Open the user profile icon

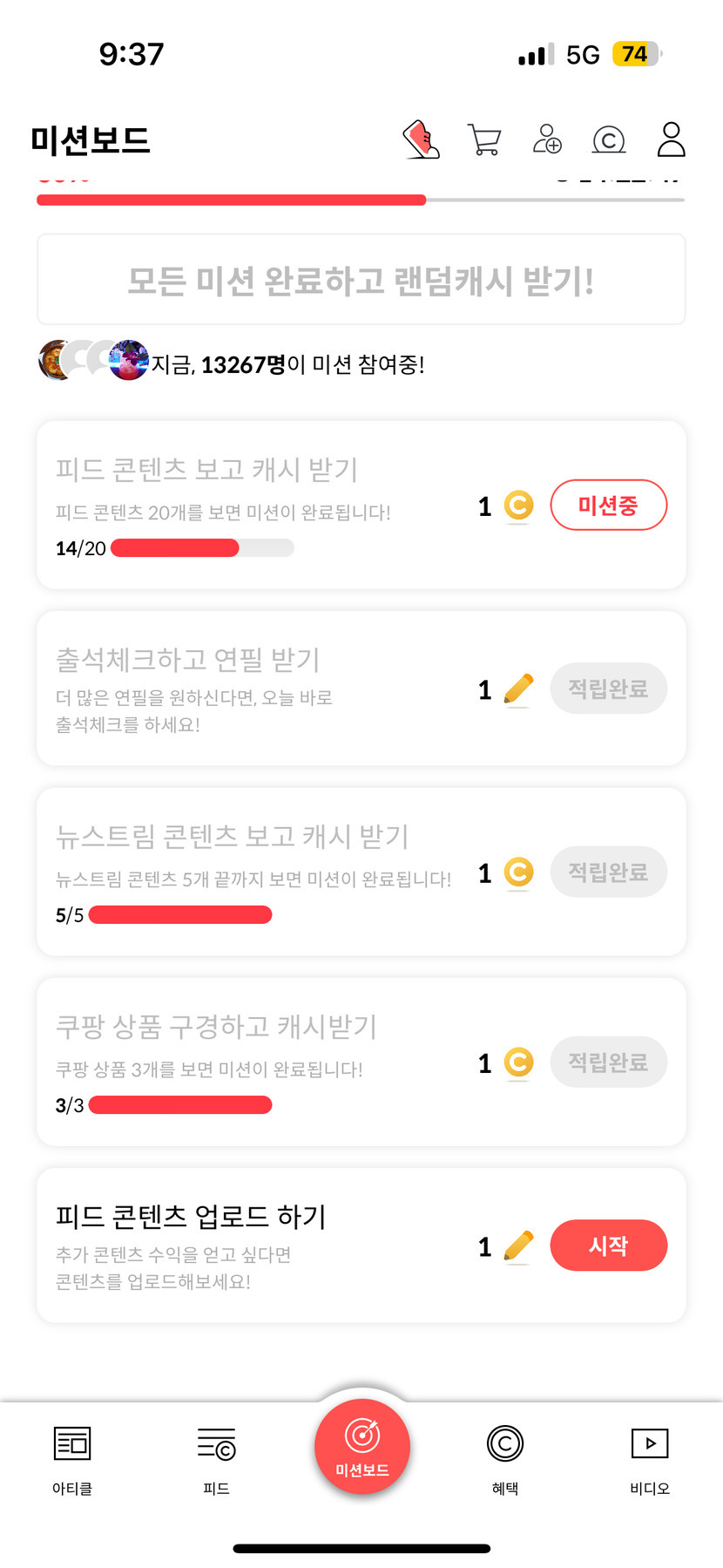(671, 139)
